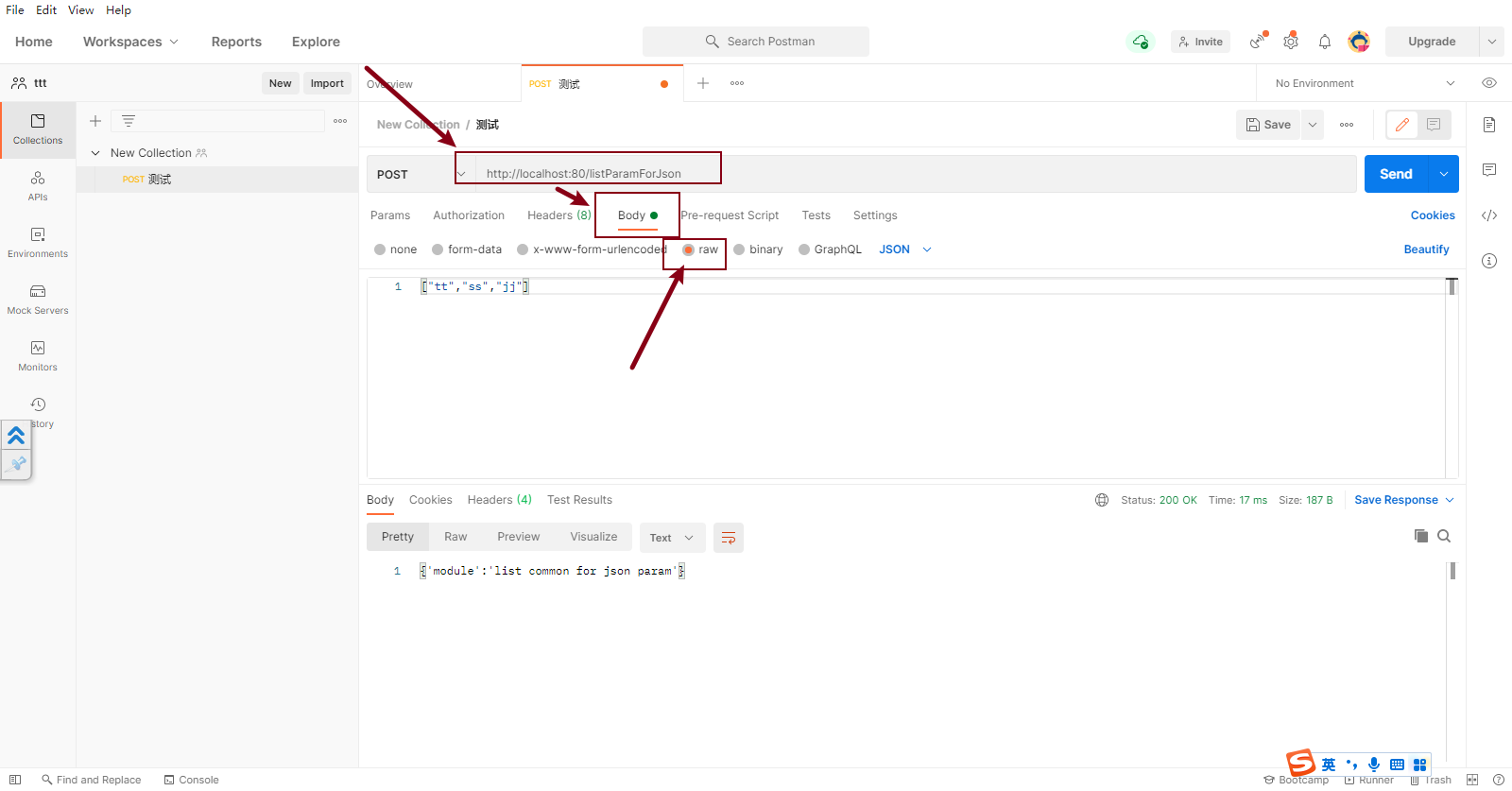The image size is (1512, 791).
Task: Open the Collections sidebar panel
Action: [x=38, y=129]
